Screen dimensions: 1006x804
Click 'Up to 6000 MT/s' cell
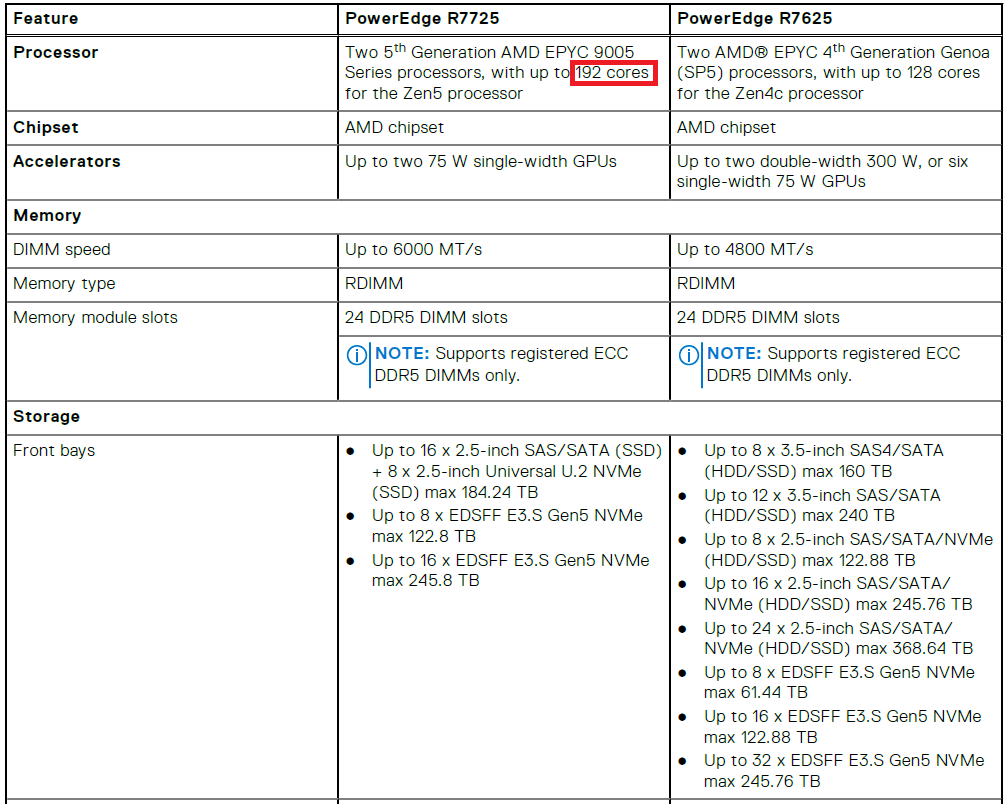tap(413, 250)
